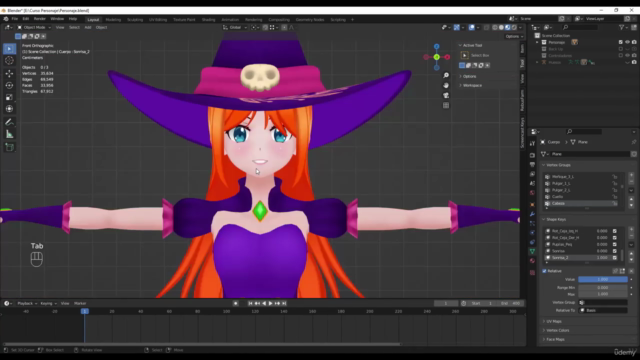Toggle Relative shape keys checkbox
Viewport: 640px width, 360px height.
pos(544,271)
